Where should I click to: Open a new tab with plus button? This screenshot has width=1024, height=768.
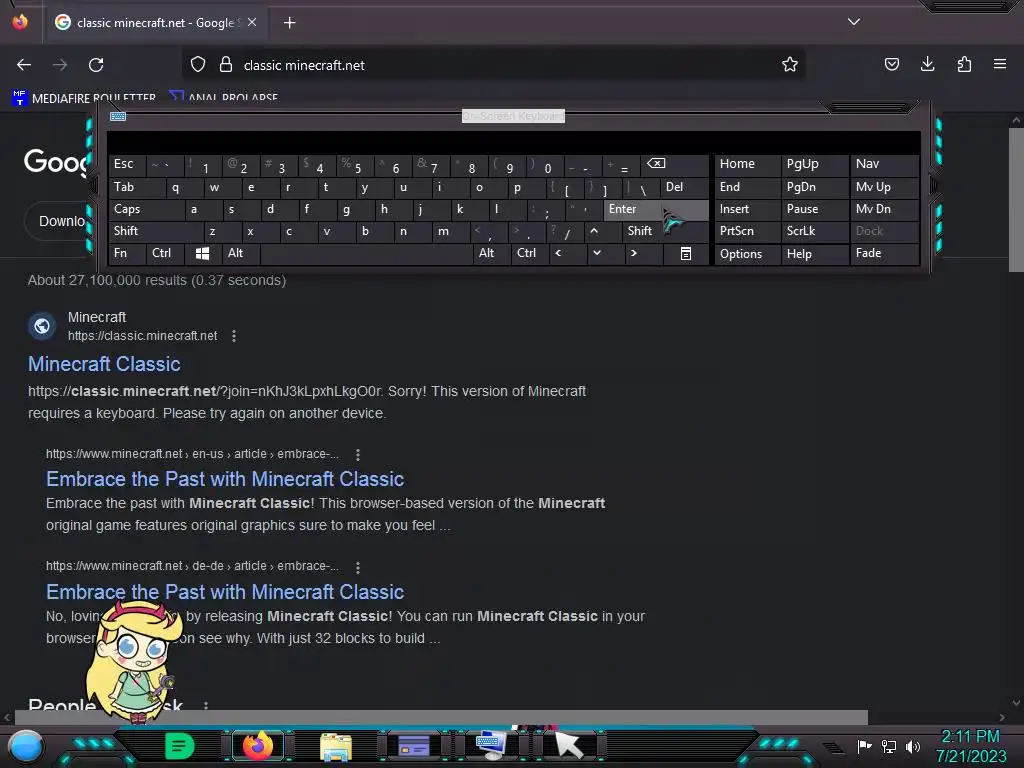pos(289,23)
